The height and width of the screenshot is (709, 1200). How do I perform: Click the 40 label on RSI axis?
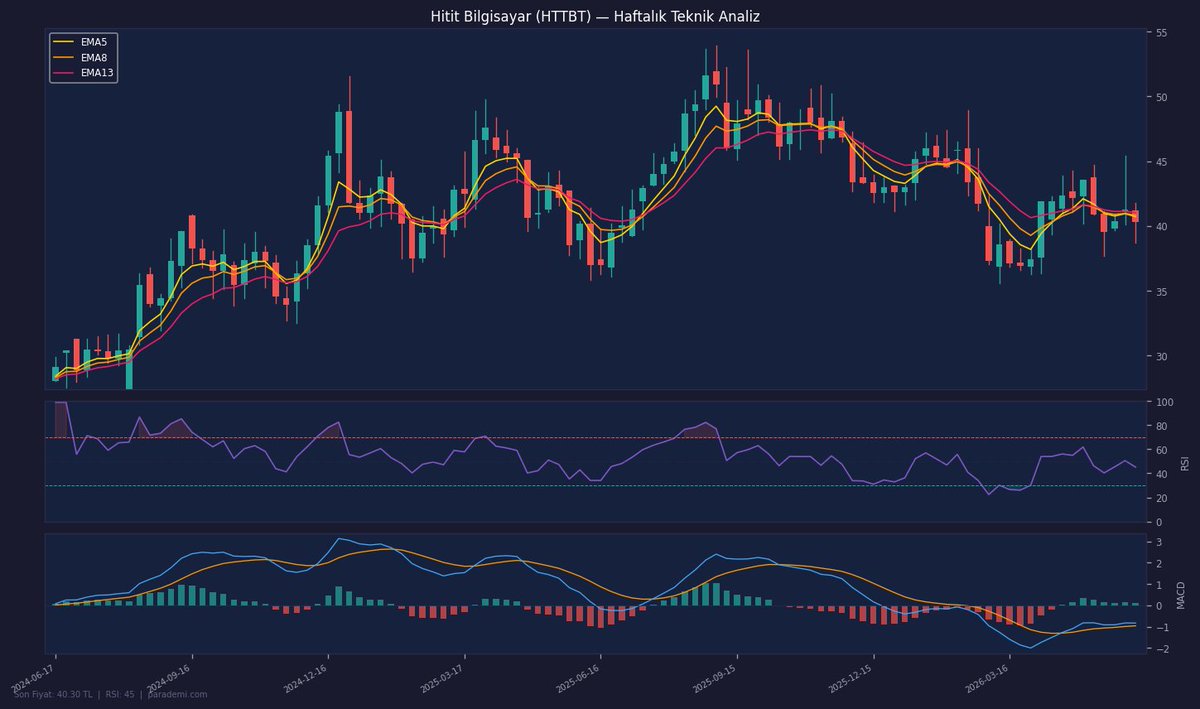click(x=1162, y=474)
